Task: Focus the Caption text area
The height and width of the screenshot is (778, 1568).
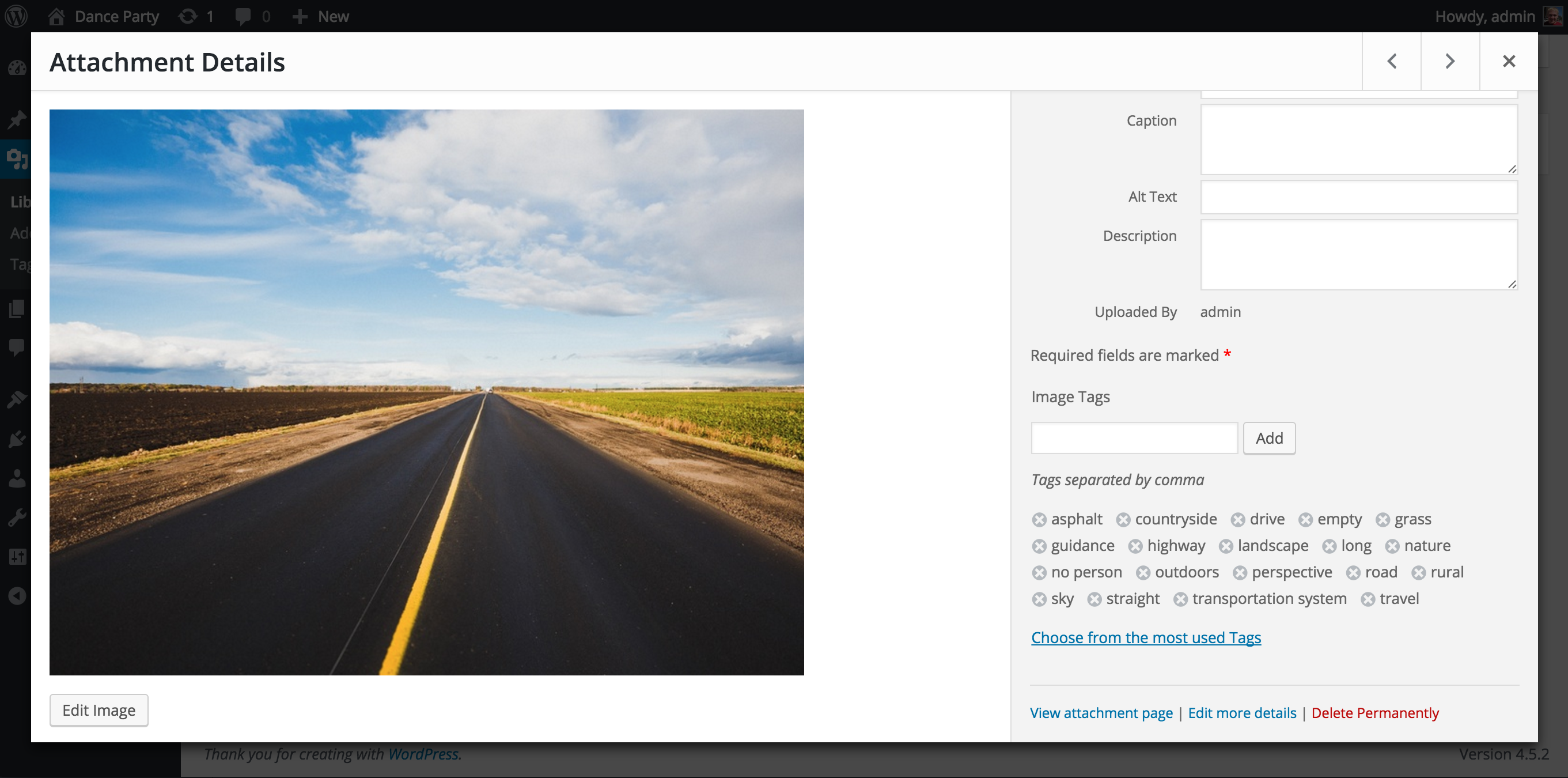Action: pyautogui.click(x=1359, y=139)
